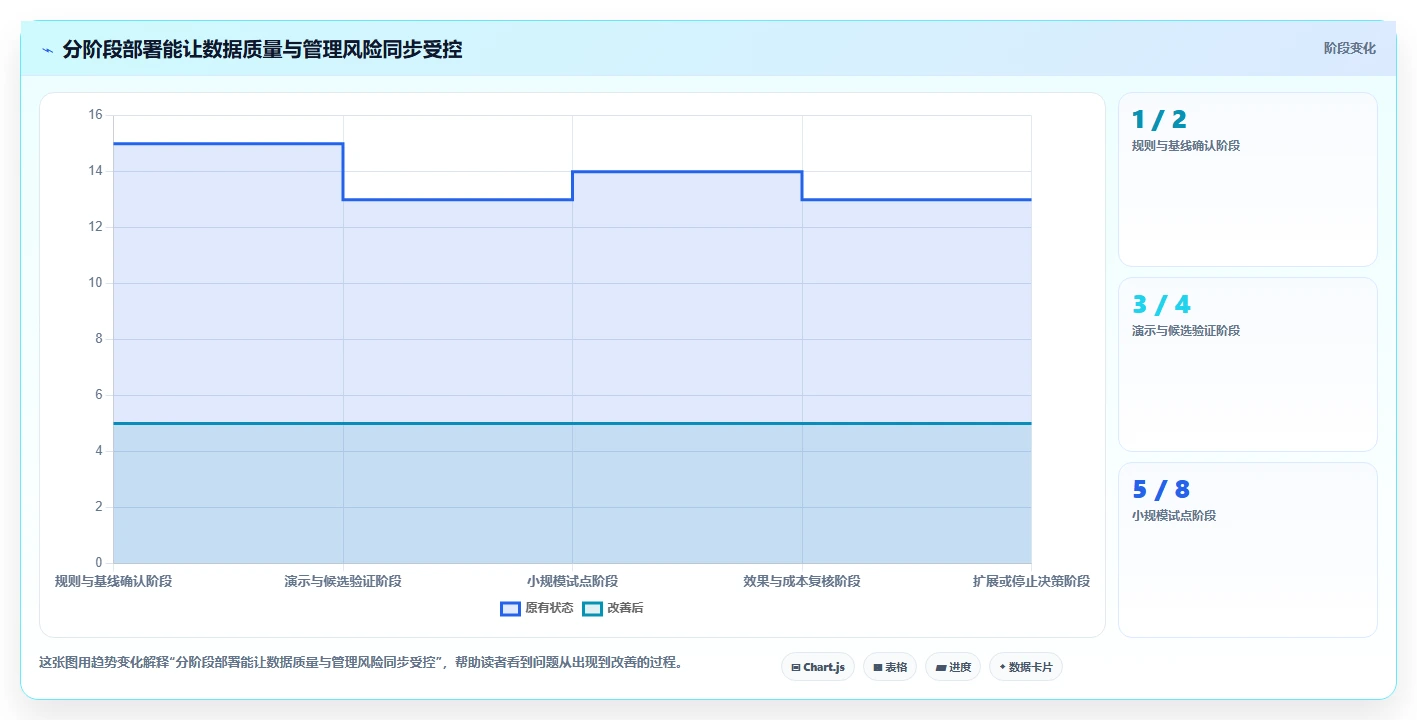Select the 进度 tag
The width and height of the screenshot is (1417, 720).
coord(953,667)
